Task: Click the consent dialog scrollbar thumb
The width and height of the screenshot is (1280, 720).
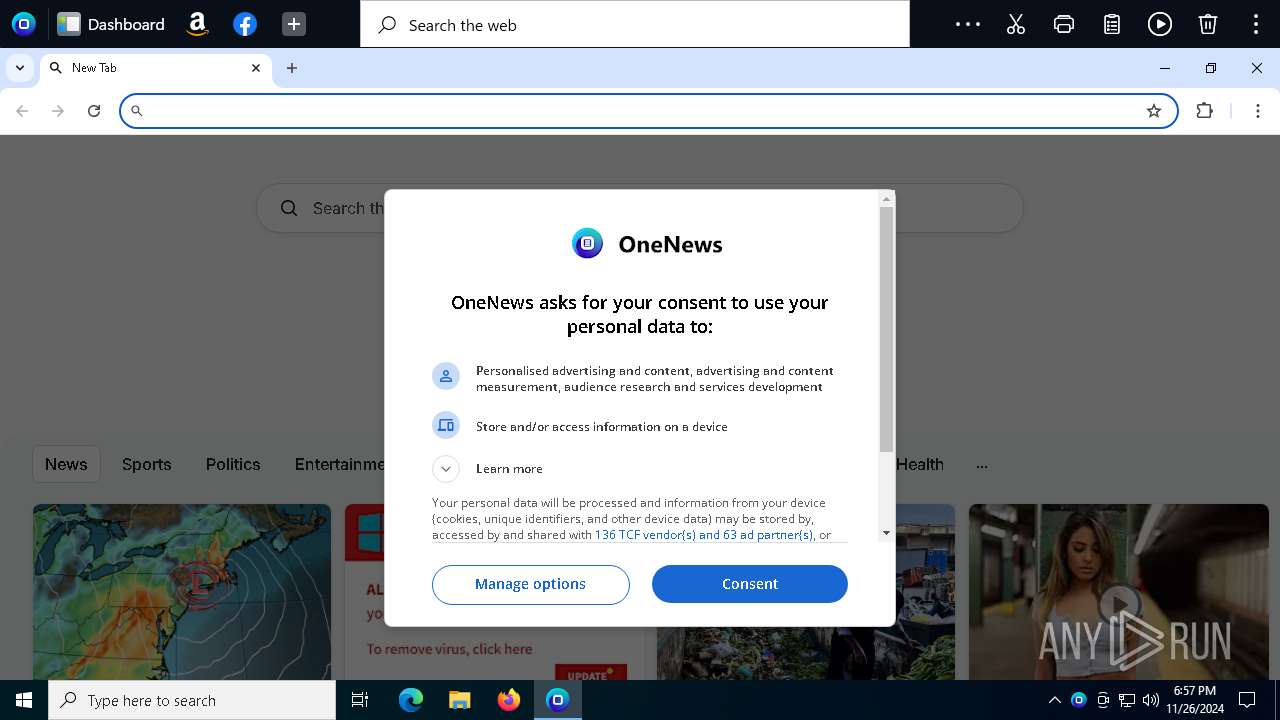Action: pos(886,329)
